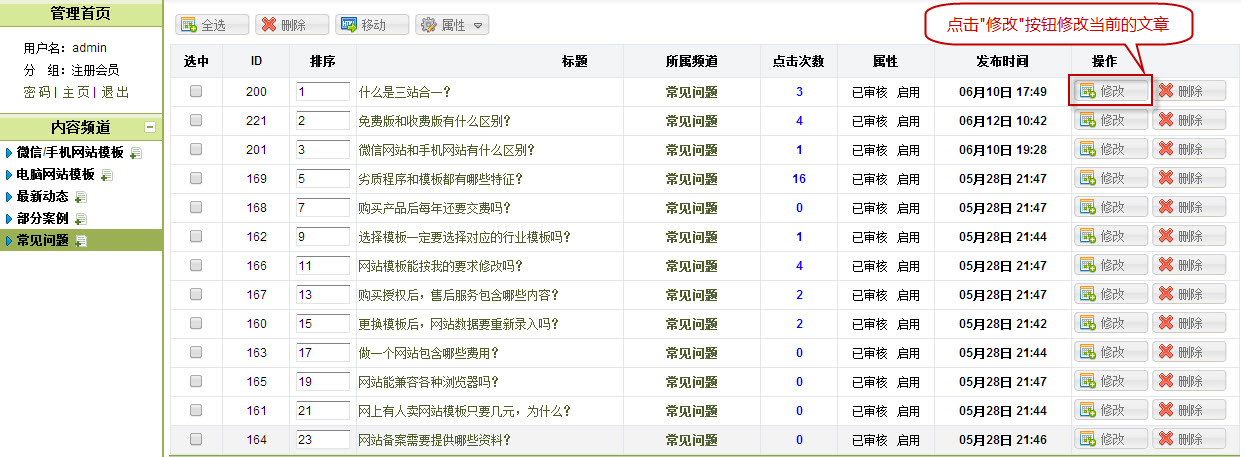Click the add-article icon beside 常见问题 in sidebar
This screenshot has width=1246, height=457.
(x=82, y=241)
